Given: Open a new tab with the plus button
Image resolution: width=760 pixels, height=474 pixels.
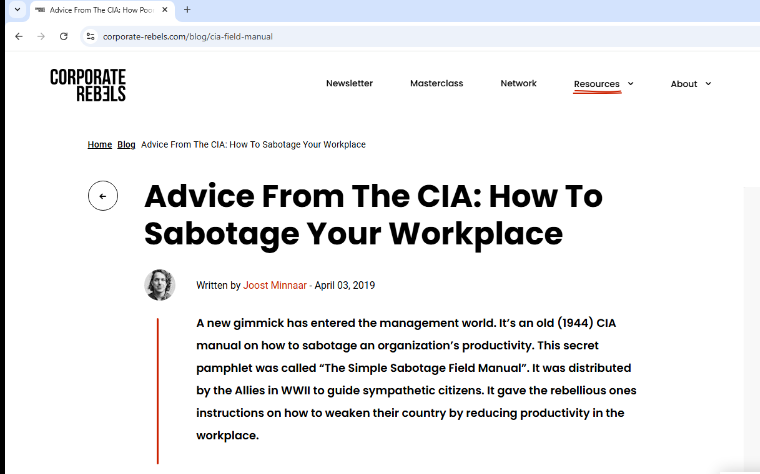Looking at the screenshot, I should (187, 10).
